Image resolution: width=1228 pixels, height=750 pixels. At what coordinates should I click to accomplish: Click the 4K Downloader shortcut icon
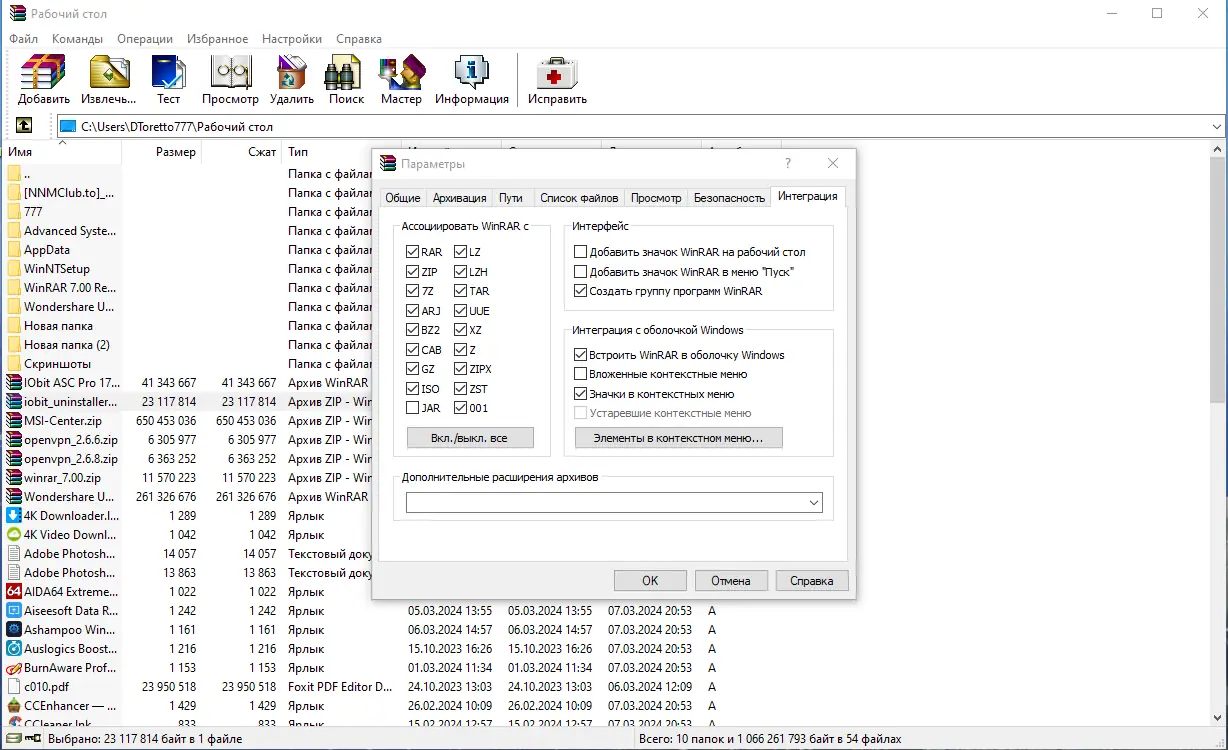pyautogui.click(x=14, y=516)
